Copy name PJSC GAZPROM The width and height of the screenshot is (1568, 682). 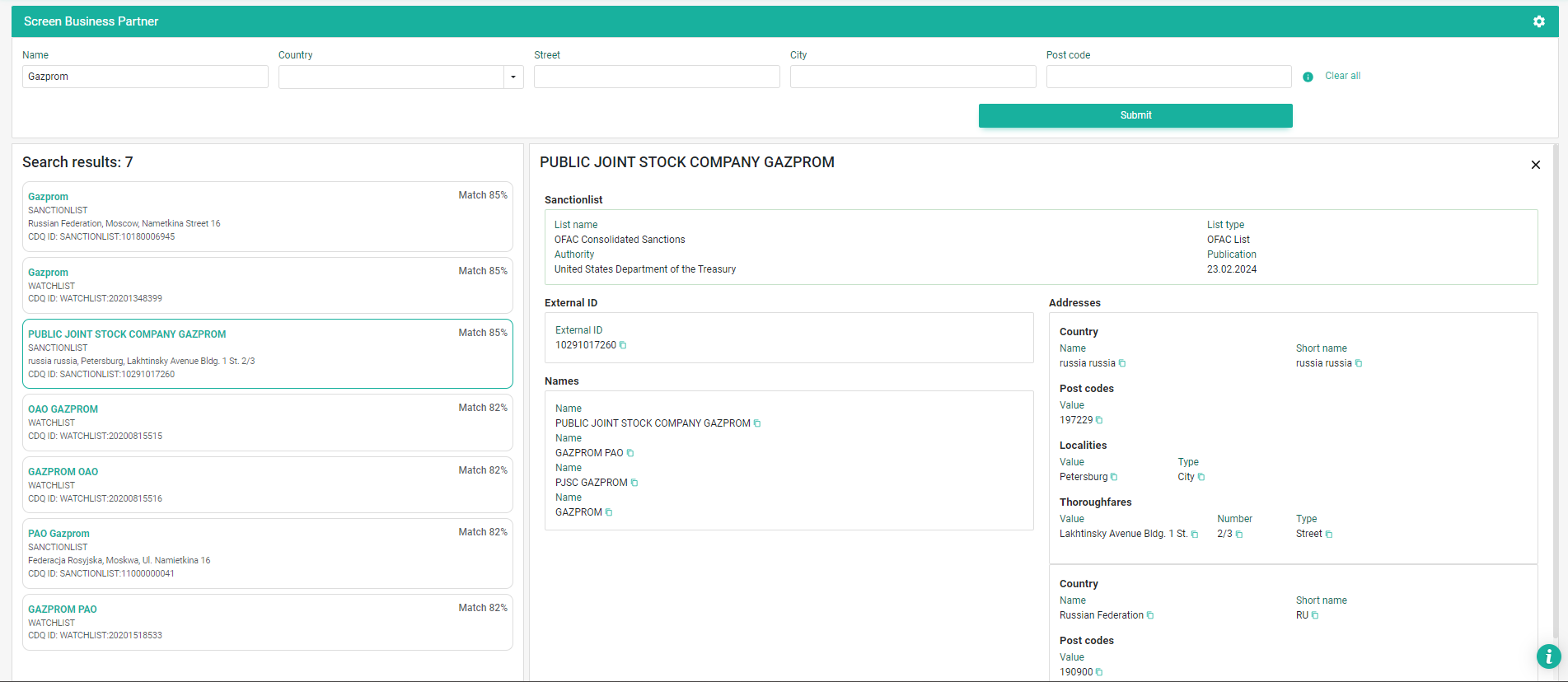click(x=634, y=483)
